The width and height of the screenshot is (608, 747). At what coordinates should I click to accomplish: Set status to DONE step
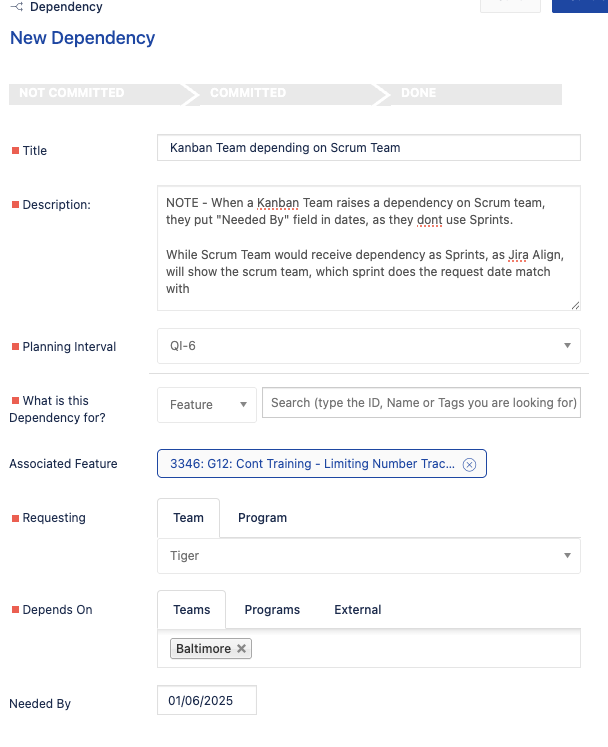click(474, 93)
